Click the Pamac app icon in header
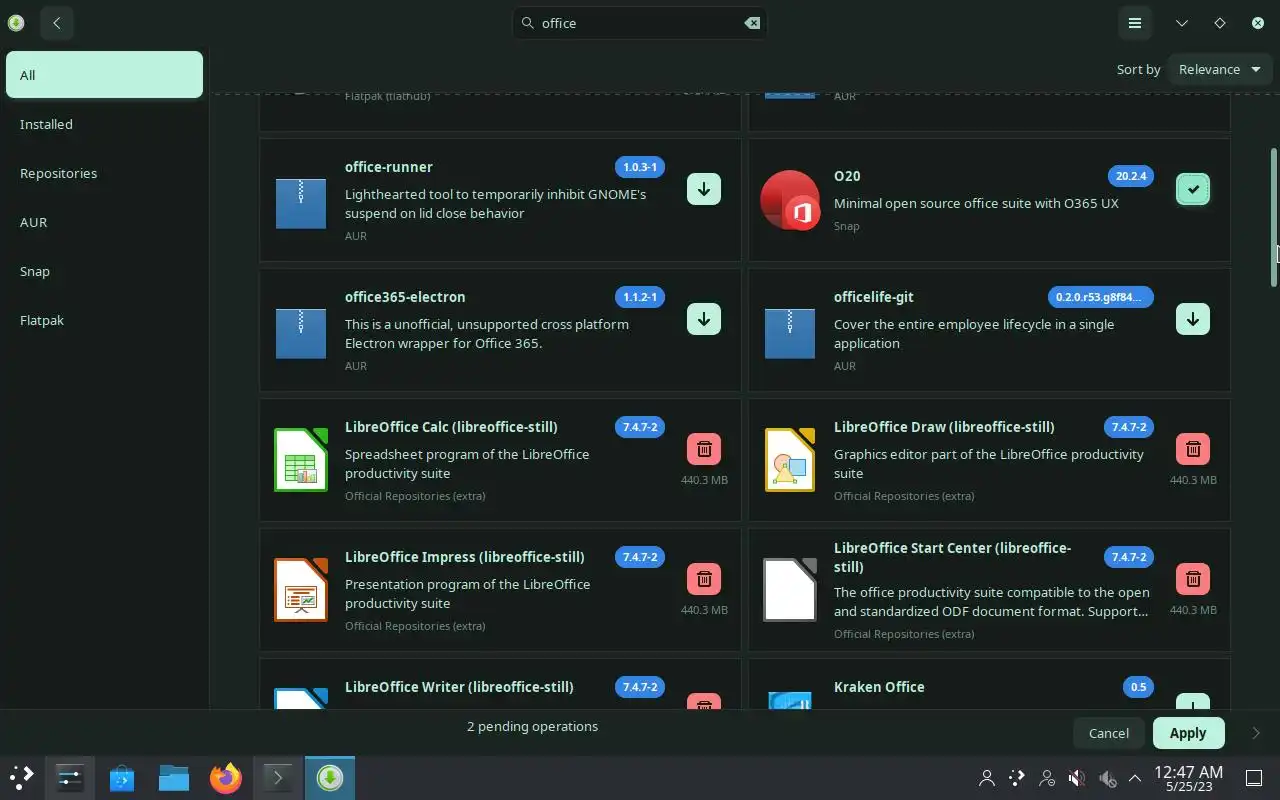The width and height of the screenshot is (1280, 800). [15, 23]
